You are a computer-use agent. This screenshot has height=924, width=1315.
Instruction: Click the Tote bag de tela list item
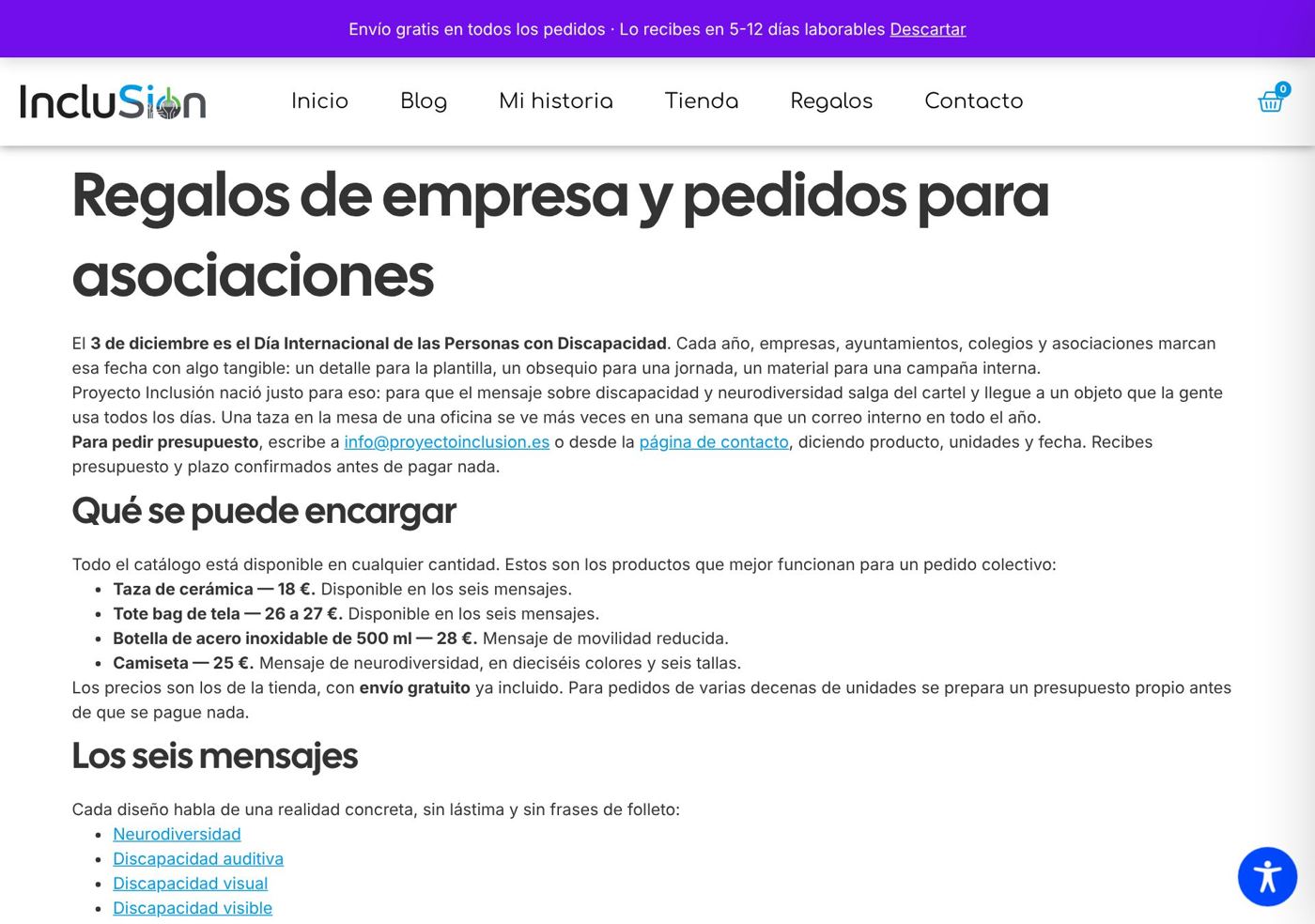[356, 614]
